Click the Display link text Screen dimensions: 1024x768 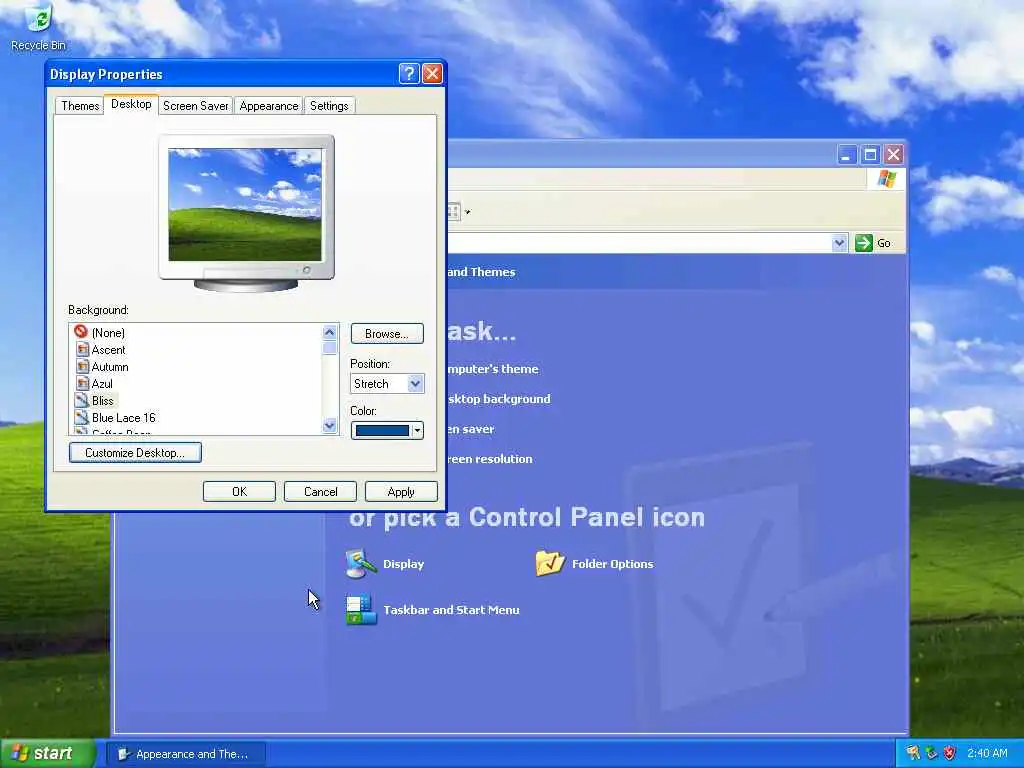point(404,564)
